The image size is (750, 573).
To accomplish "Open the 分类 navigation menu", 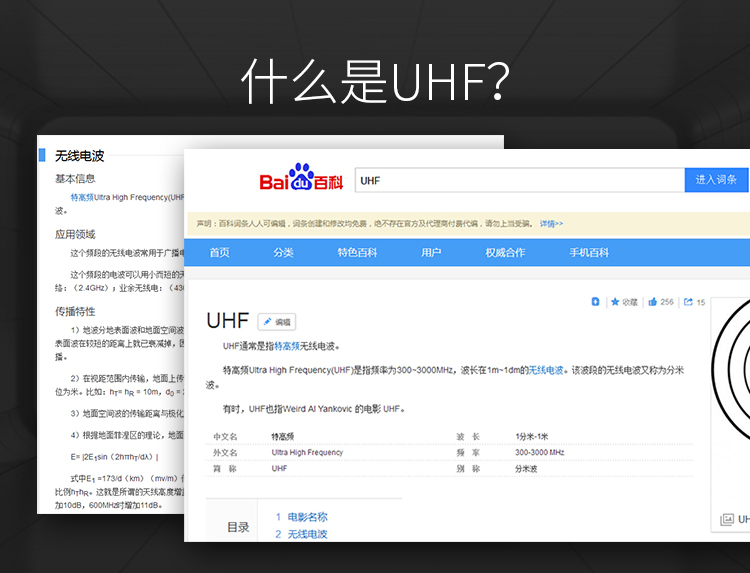I will pos(284,253).
